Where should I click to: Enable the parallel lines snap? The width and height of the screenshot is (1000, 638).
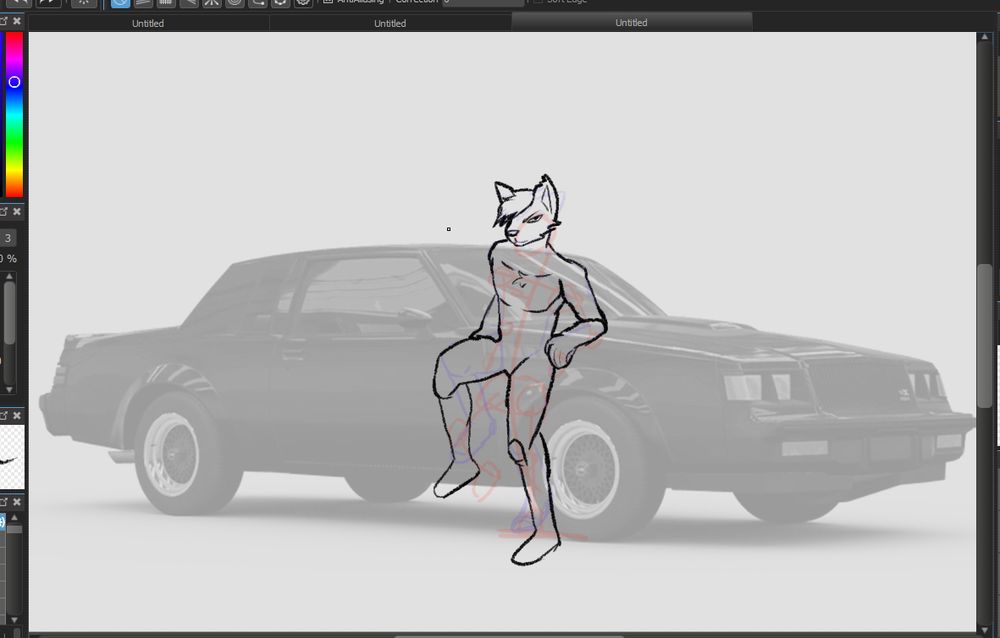click(143, 2)
